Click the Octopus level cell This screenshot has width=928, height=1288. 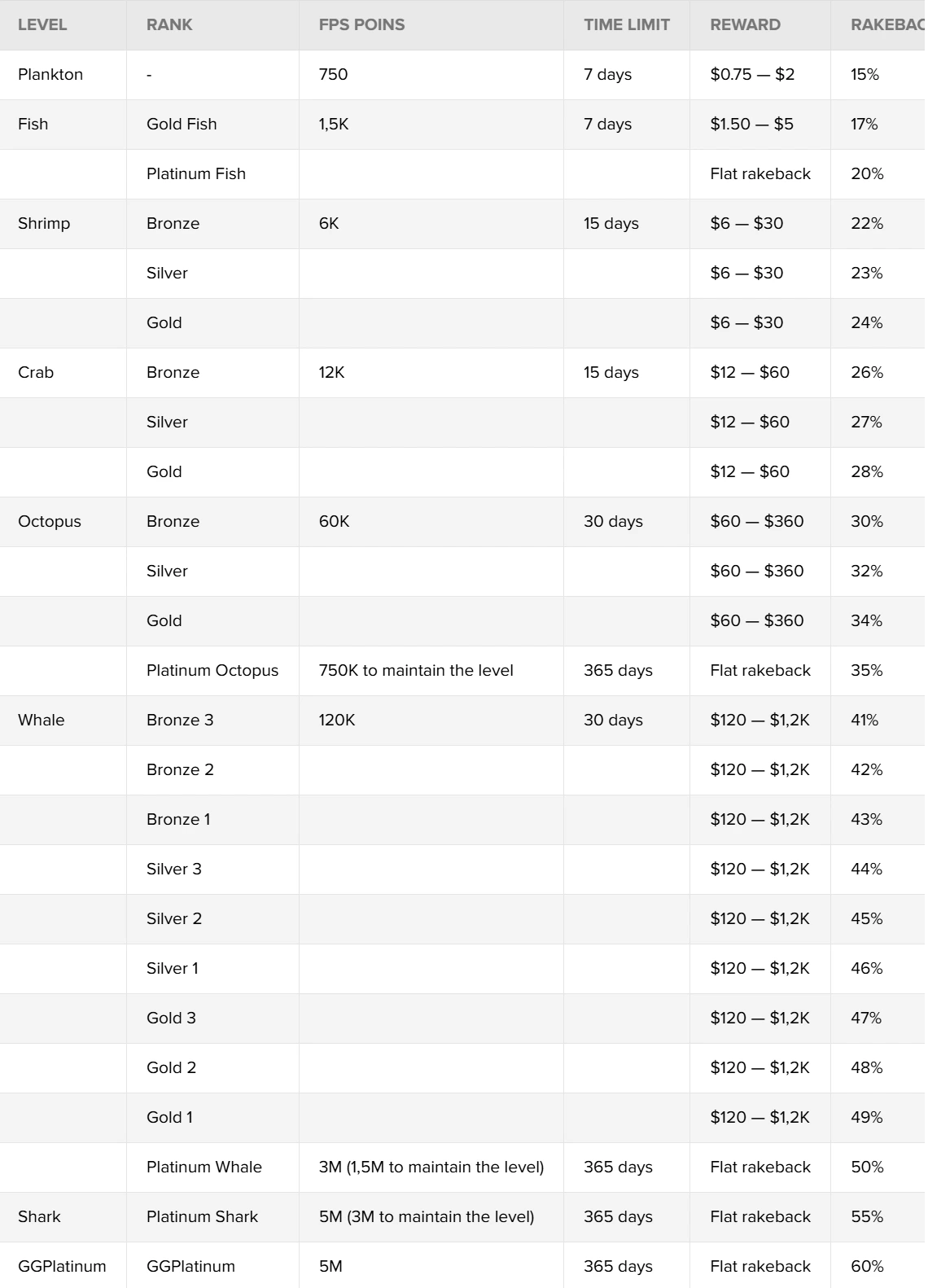(x=50, y=521)
